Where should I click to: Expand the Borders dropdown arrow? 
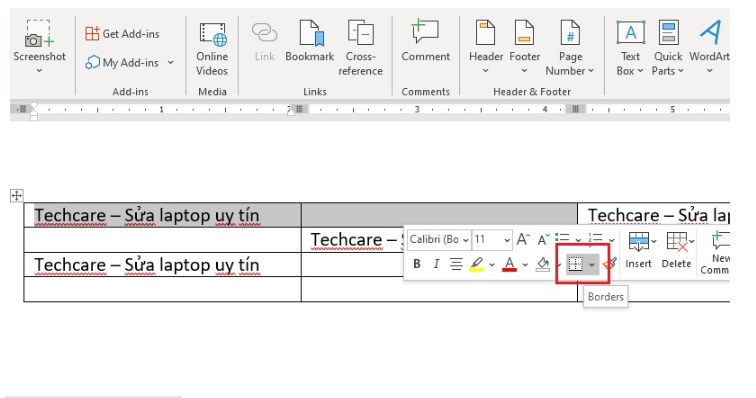point(592,264)
